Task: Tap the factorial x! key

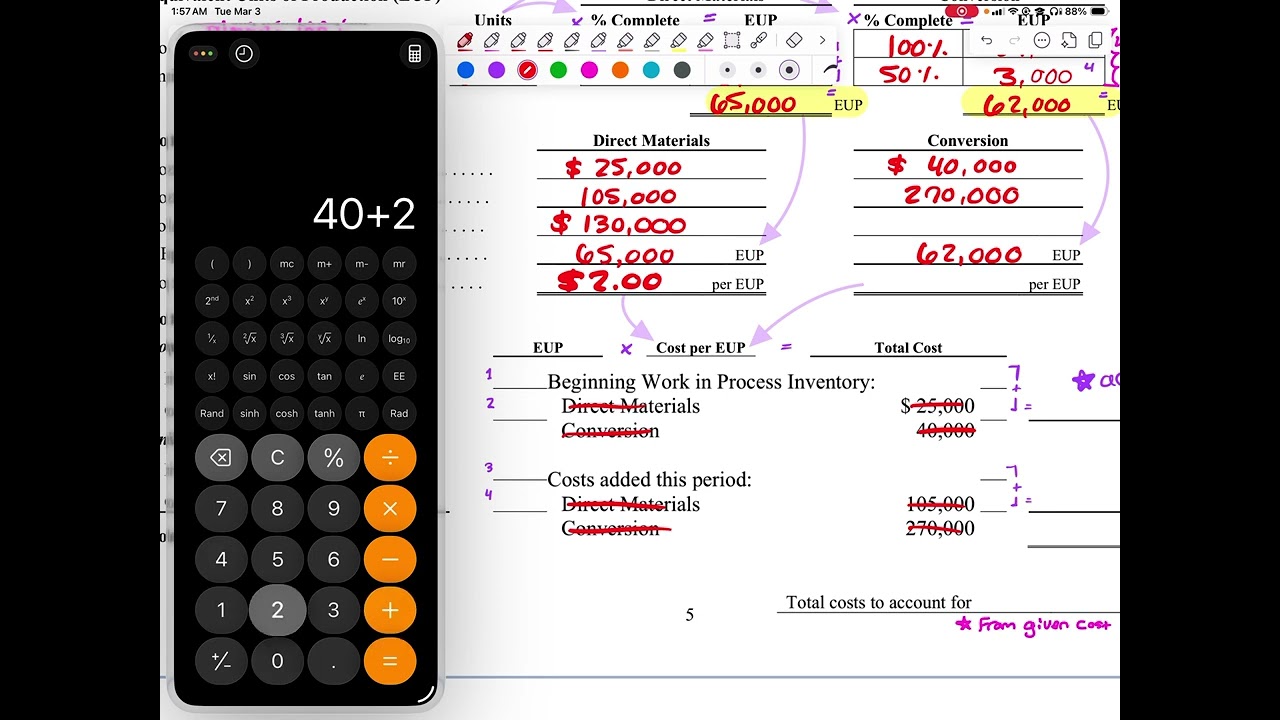Action: pos(212,376)
